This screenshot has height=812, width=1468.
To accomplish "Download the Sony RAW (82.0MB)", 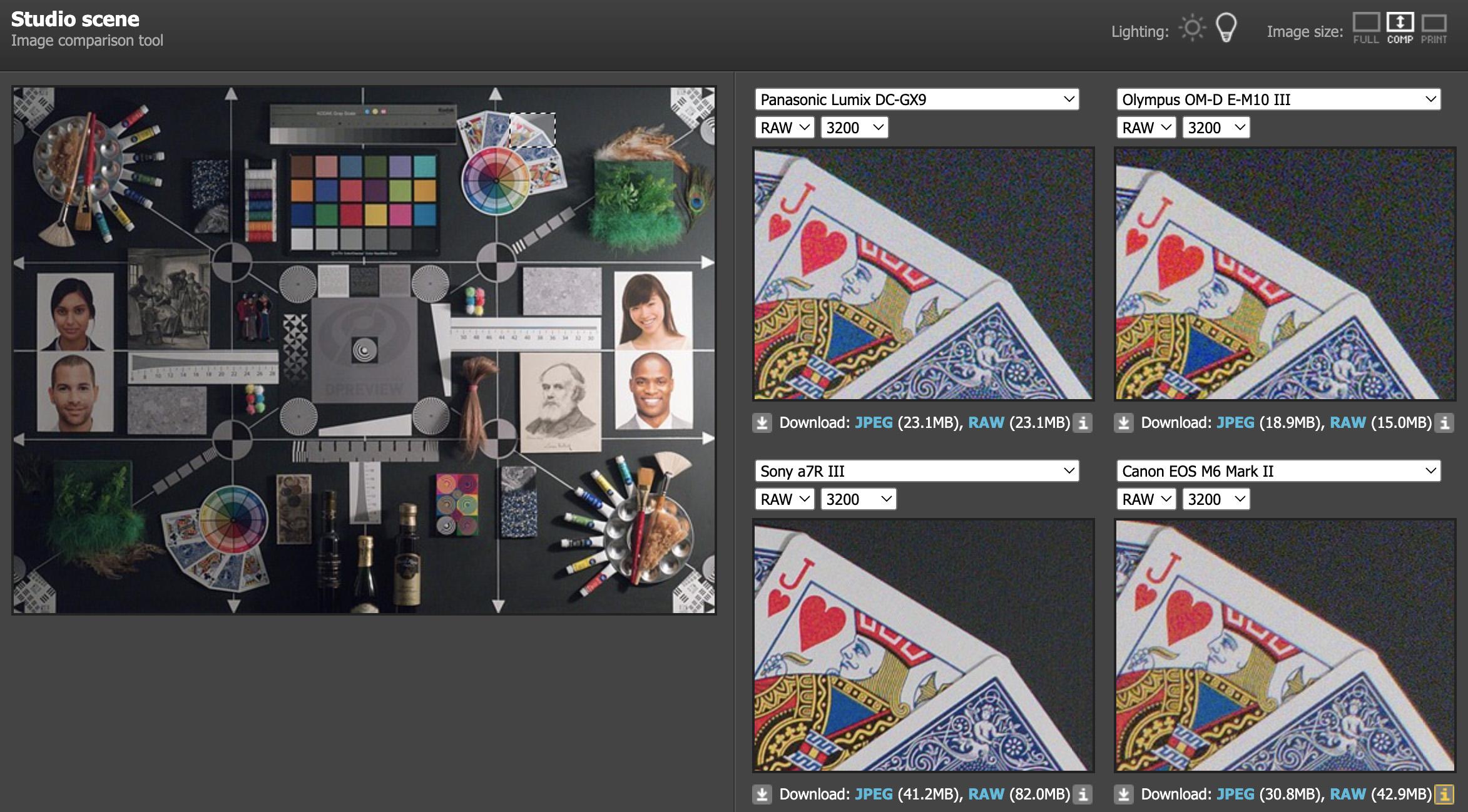I will pyautogui.click(x=986, y=794).
